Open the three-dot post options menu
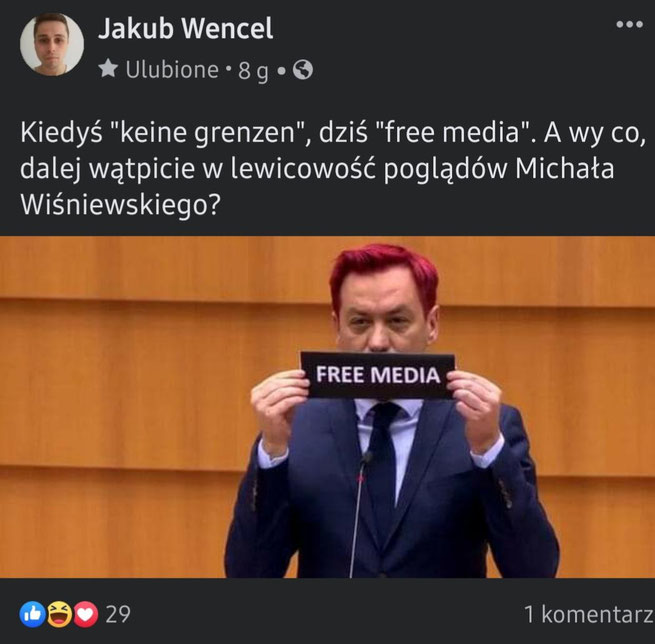 tap(630, 25)
